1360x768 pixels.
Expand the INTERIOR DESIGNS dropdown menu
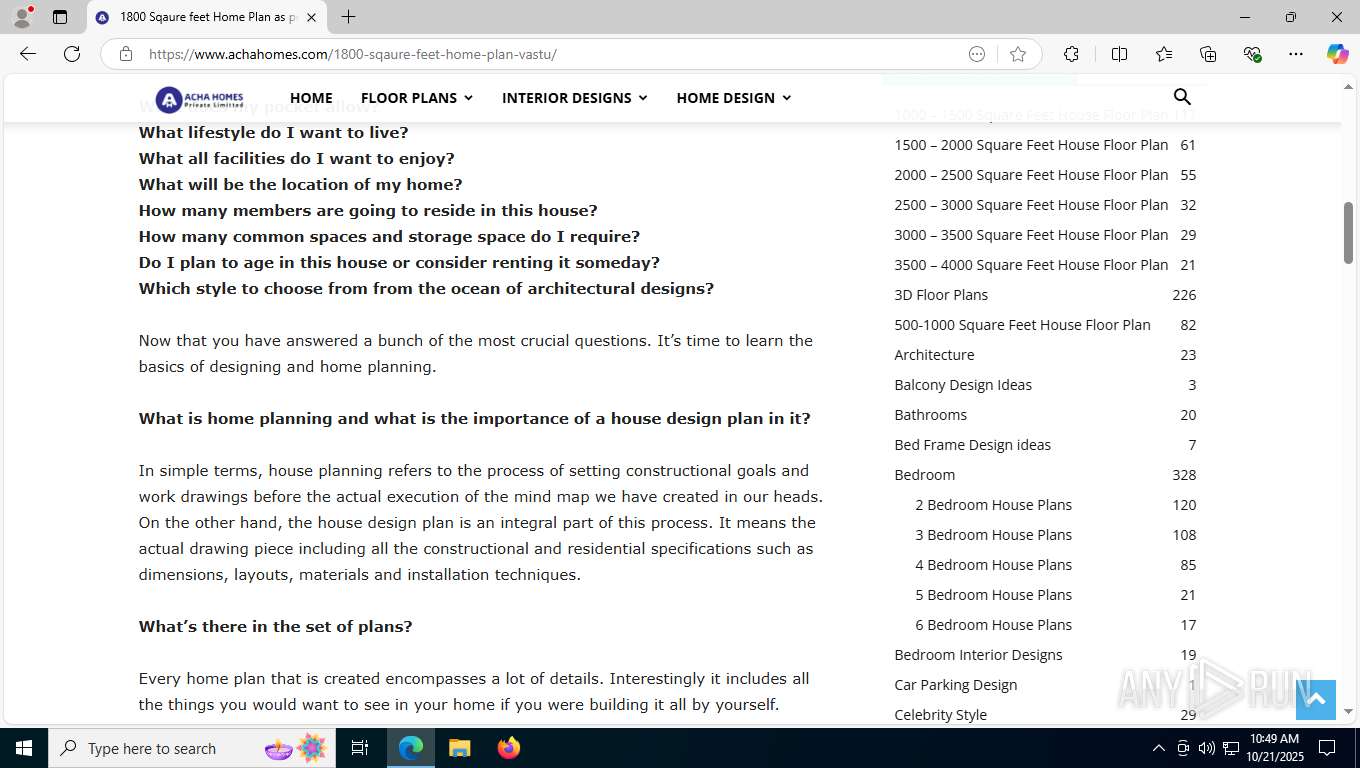(x=575, y=98)
